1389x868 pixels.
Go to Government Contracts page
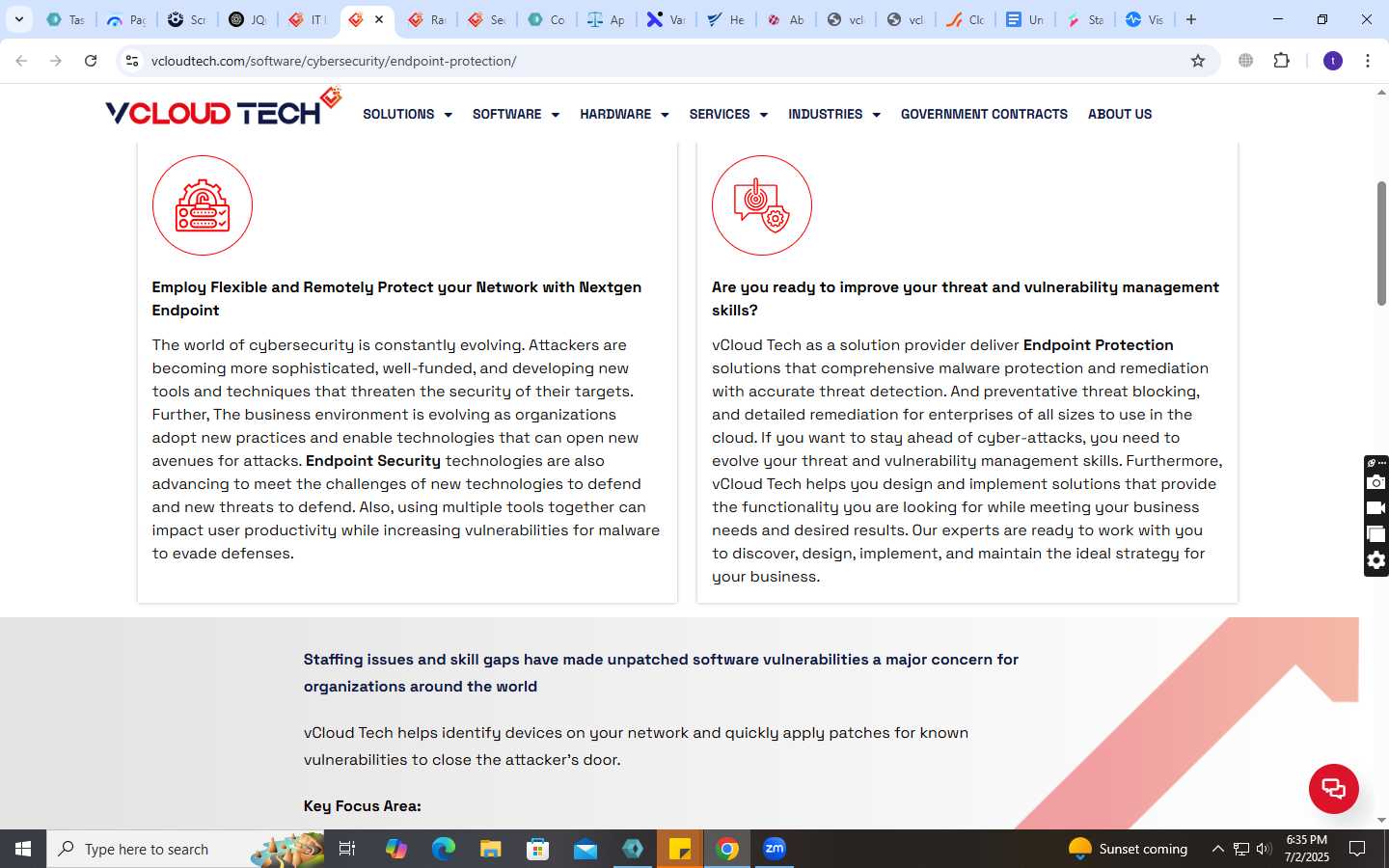tap(984, 114)
